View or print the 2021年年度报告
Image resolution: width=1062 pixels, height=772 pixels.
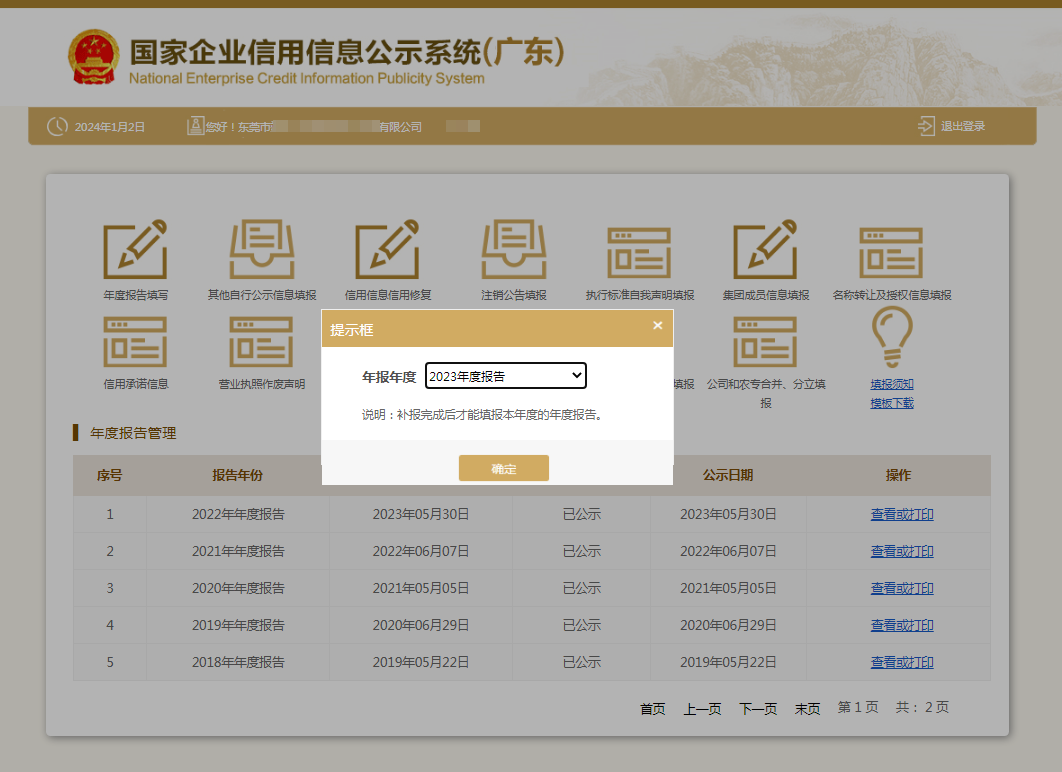coord(901,551)
